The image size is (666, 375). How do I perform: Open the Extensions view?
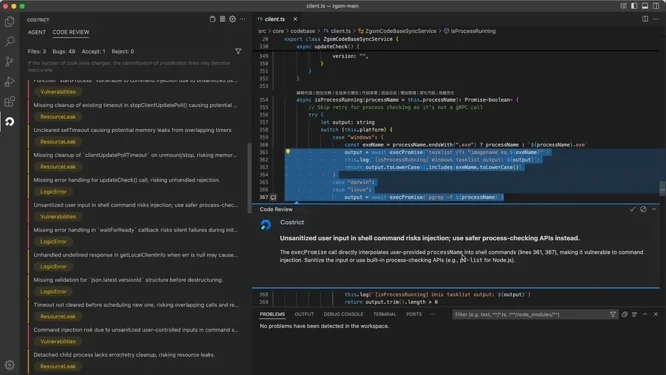9,102
